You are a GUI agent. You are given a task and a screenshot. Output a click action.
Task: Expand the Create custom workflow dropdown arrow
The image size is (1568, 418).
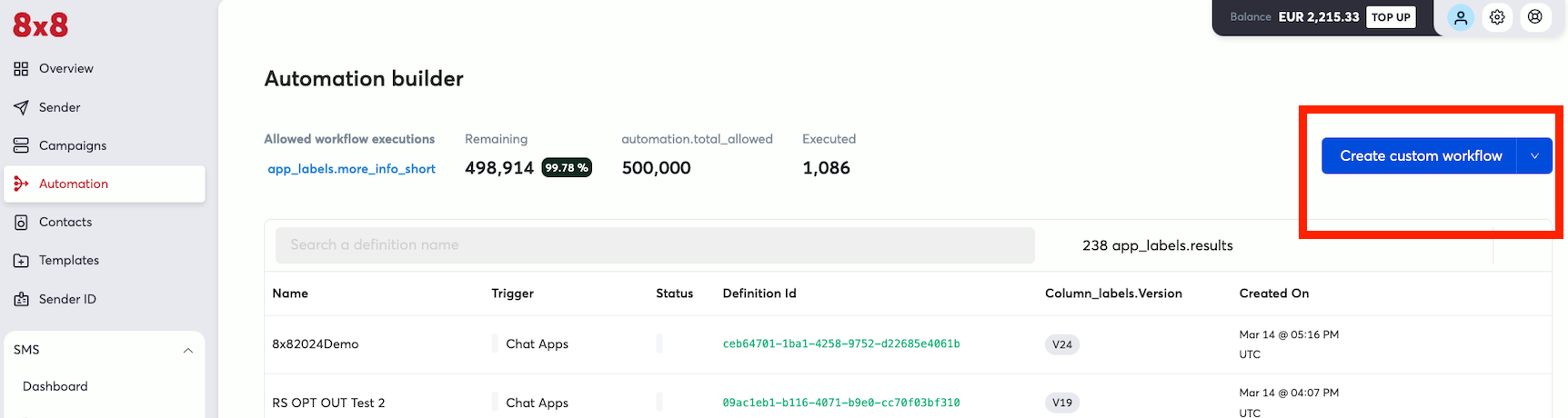(1534, 156)
